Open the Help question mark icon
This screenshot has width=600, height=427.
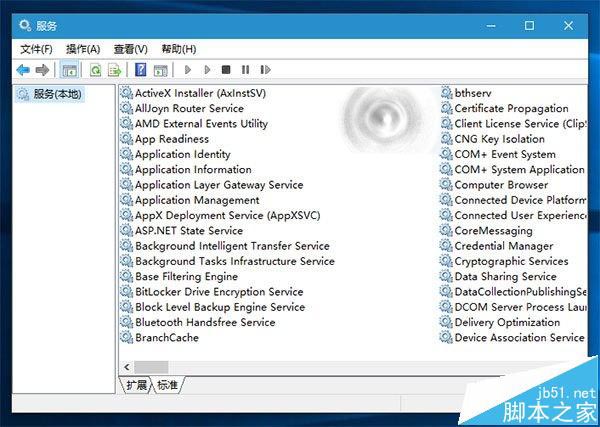141,70
